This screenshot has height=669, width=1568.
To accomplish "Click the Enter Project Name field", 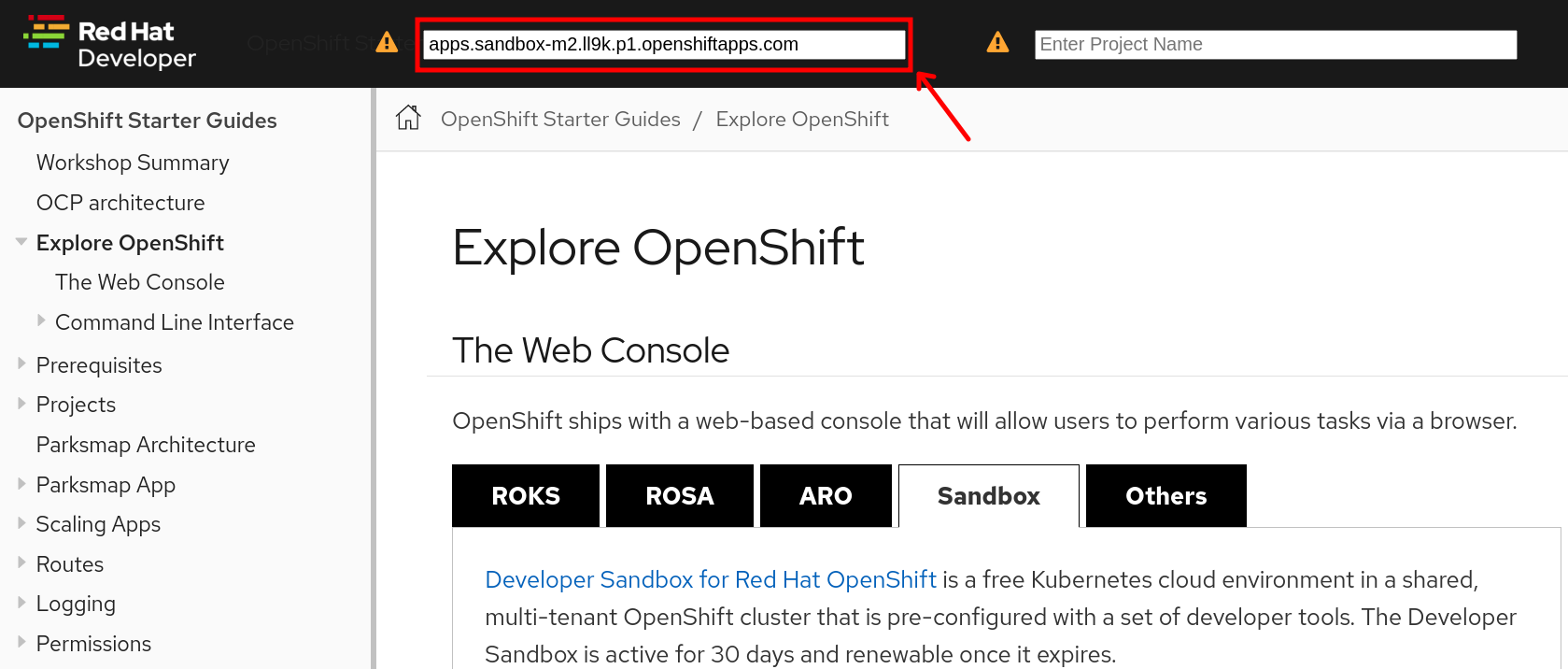I will coord(1276,44).
